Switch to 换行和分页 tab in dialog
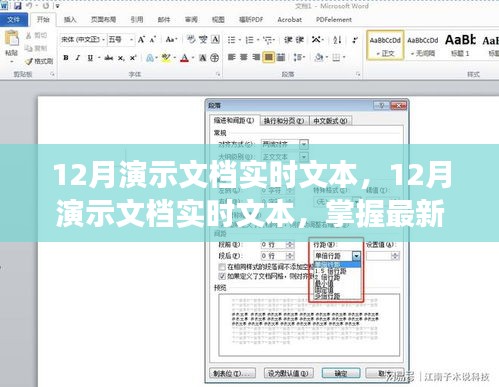 point(284,121)
